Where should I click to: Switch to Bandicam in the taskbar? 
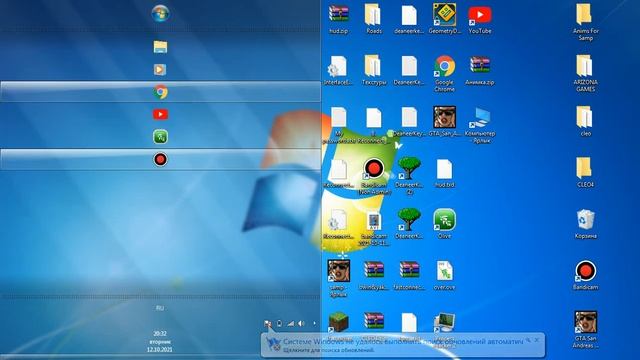point(160,159)
